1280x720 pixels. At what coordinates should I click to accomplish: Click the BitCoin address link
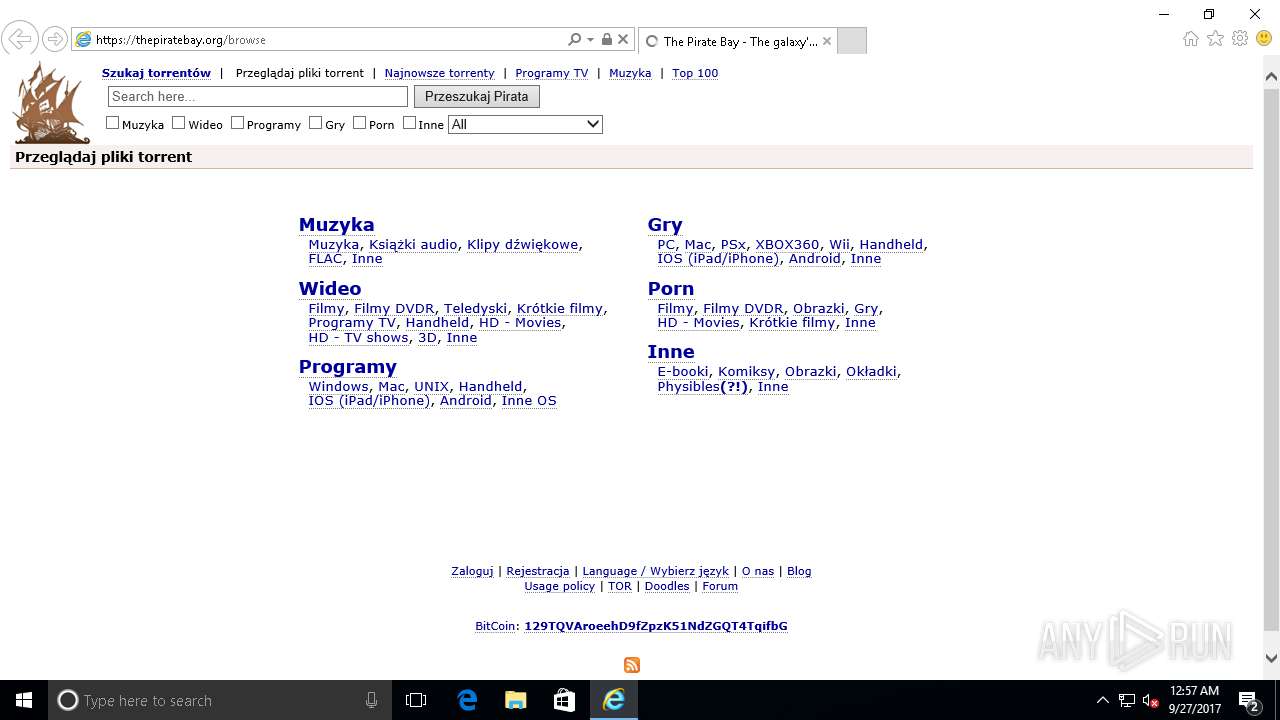point(656,626)
